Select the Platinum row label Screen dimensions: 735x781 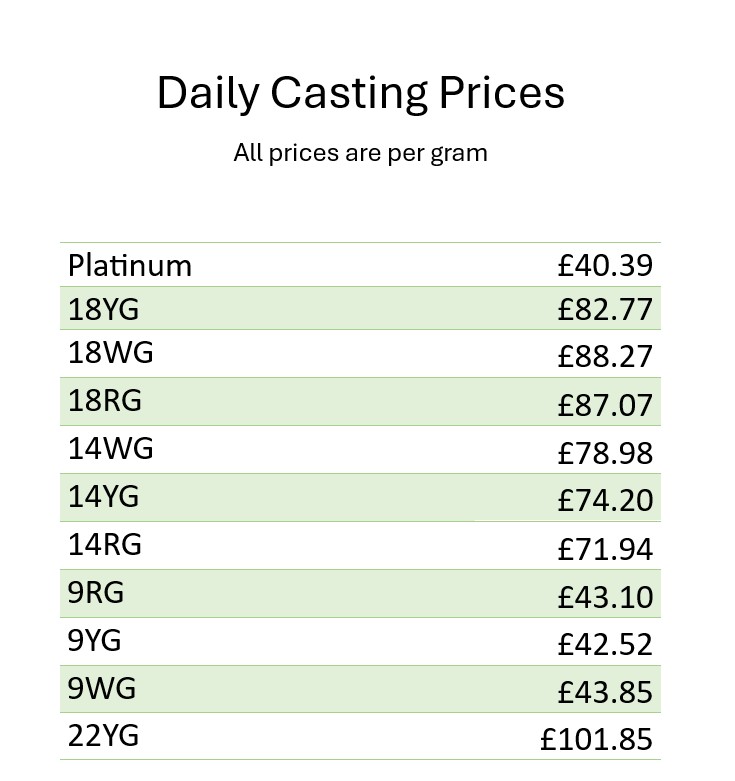[130, 265]
